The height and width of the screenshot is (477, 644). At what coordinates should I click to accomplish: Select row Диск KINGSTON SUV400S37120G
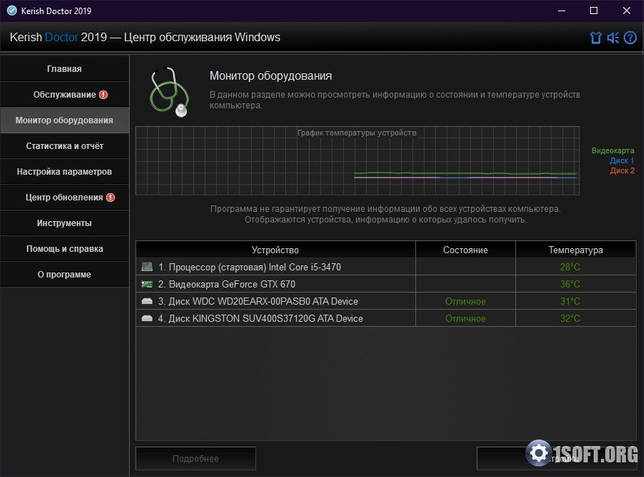386,318
